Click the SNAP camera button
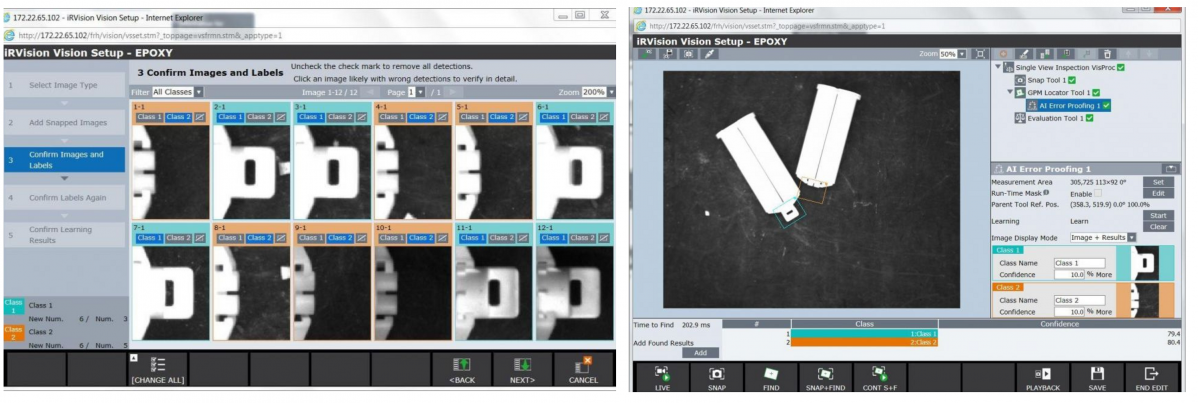Image resolution: width=1198 pixels, height=403 pixels. click(717, 378)
